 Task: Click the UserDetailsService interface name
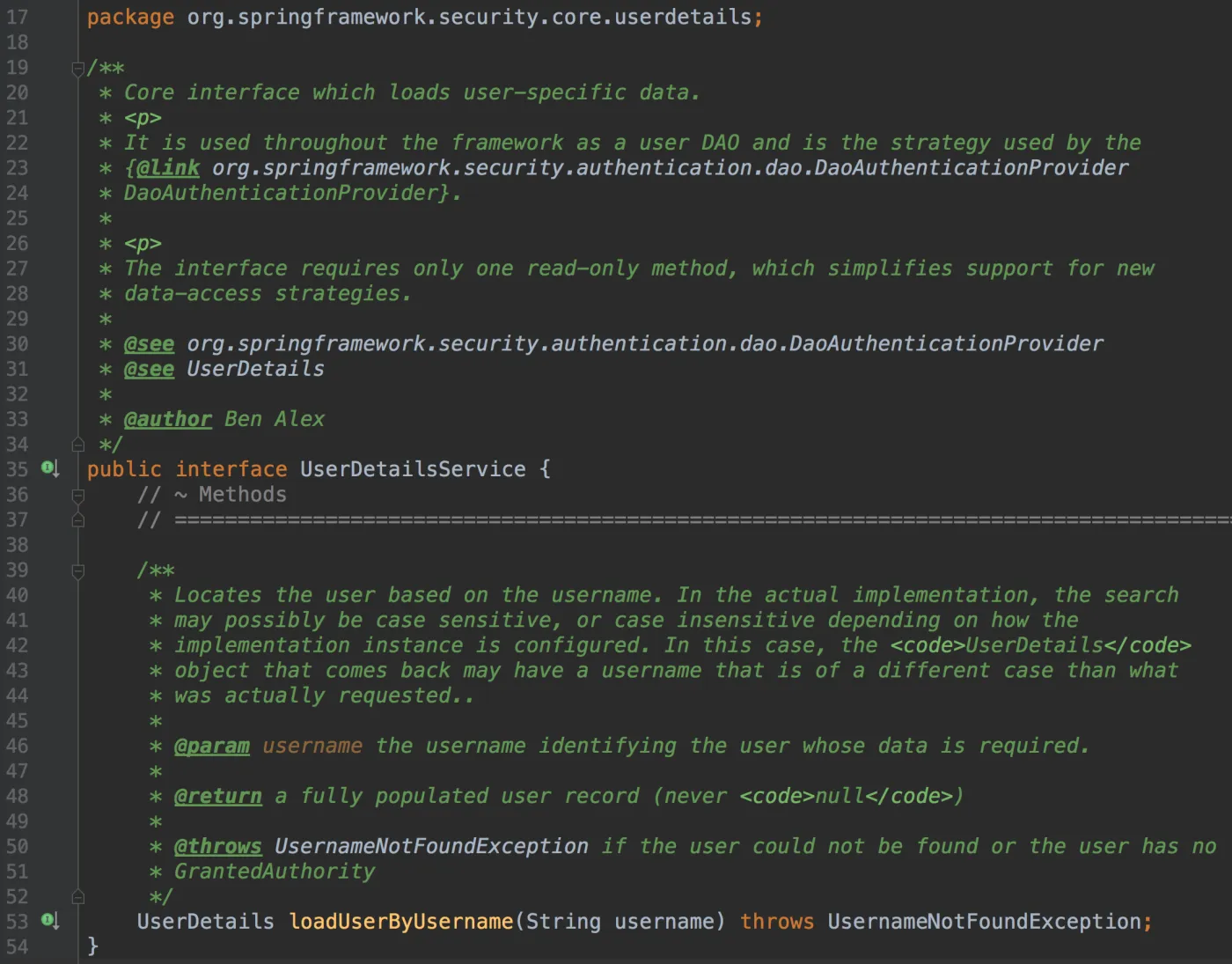[413, 469]
